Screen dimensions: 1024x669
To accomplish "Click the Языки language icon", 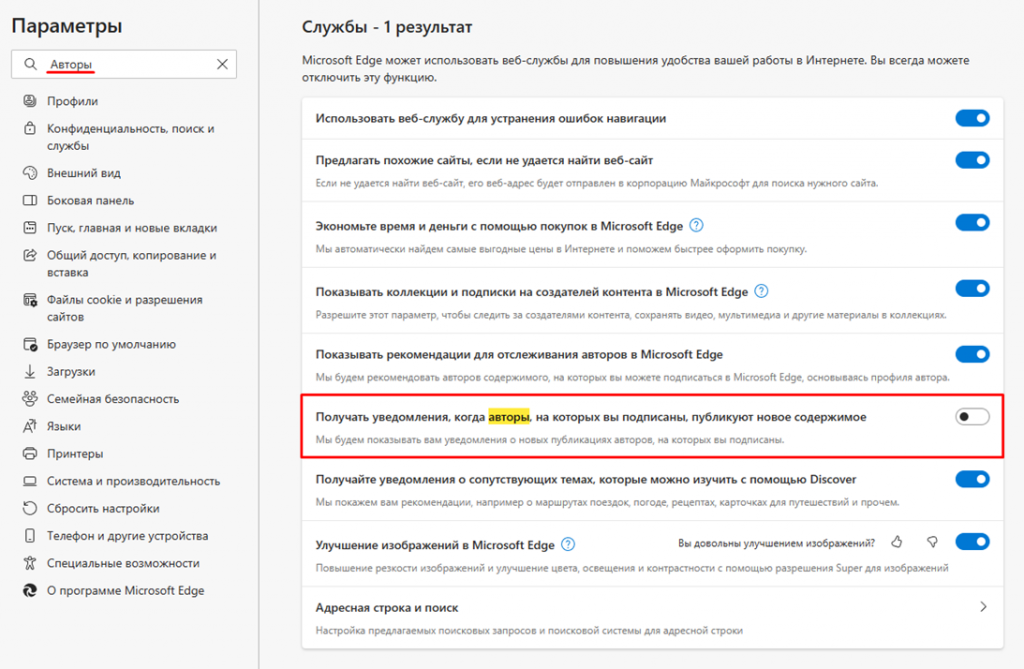I will (29, 426).
